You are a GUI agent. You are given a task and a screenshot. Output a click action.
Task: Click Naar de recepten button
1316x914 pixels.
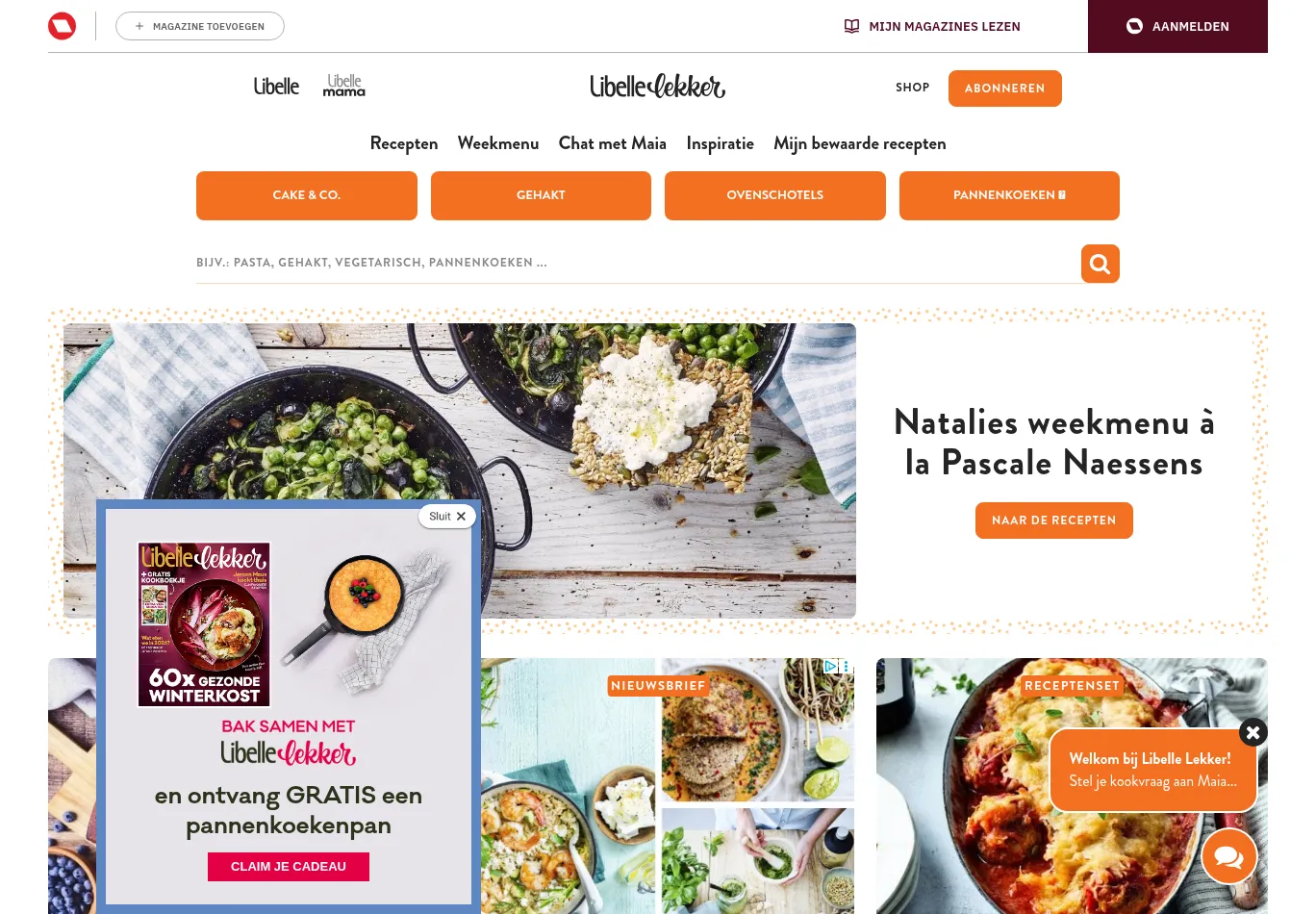pyautogui.click(x=1054, y=520)
